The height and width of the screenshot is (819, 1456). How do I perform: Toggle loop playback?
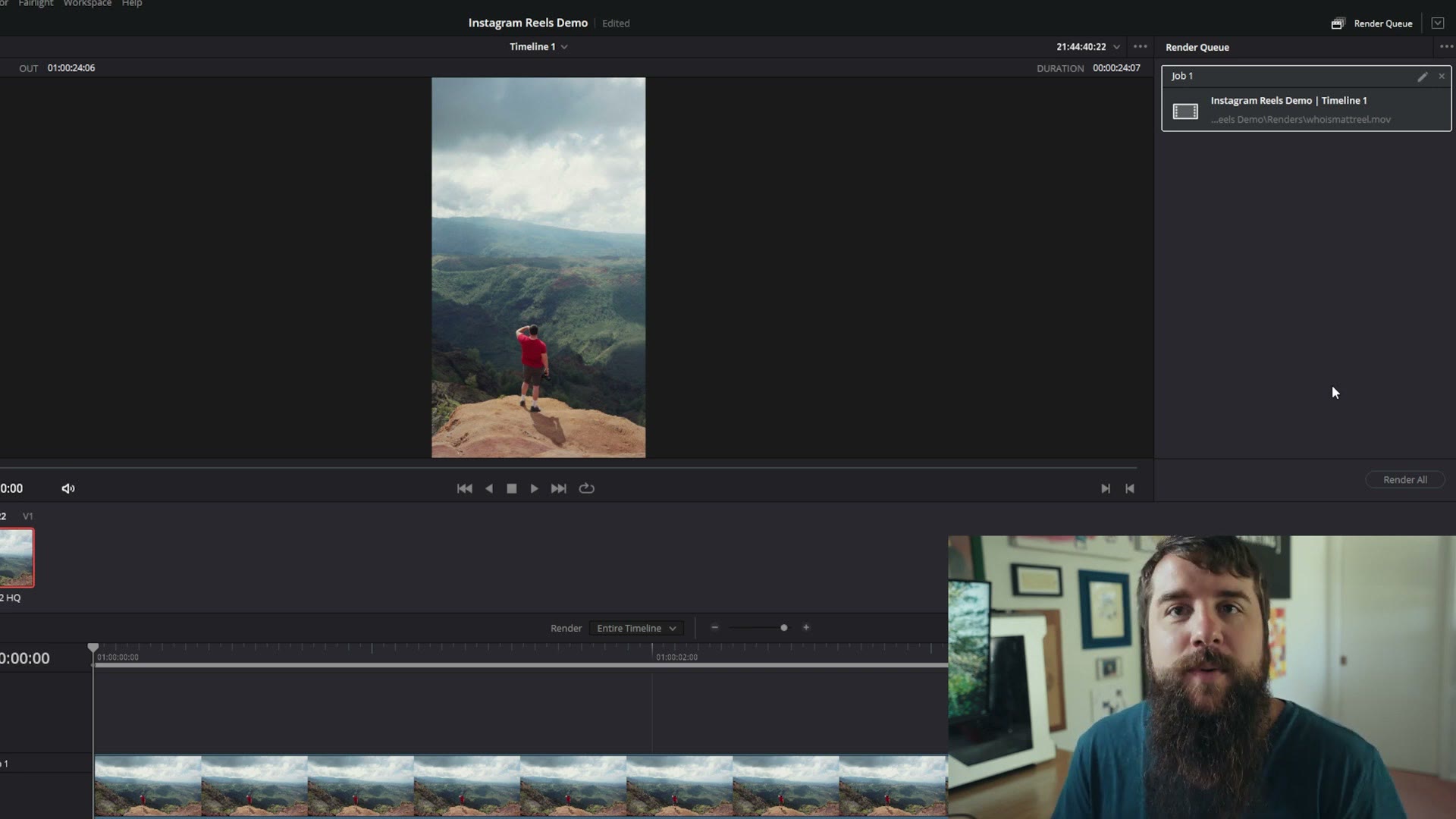586,489
